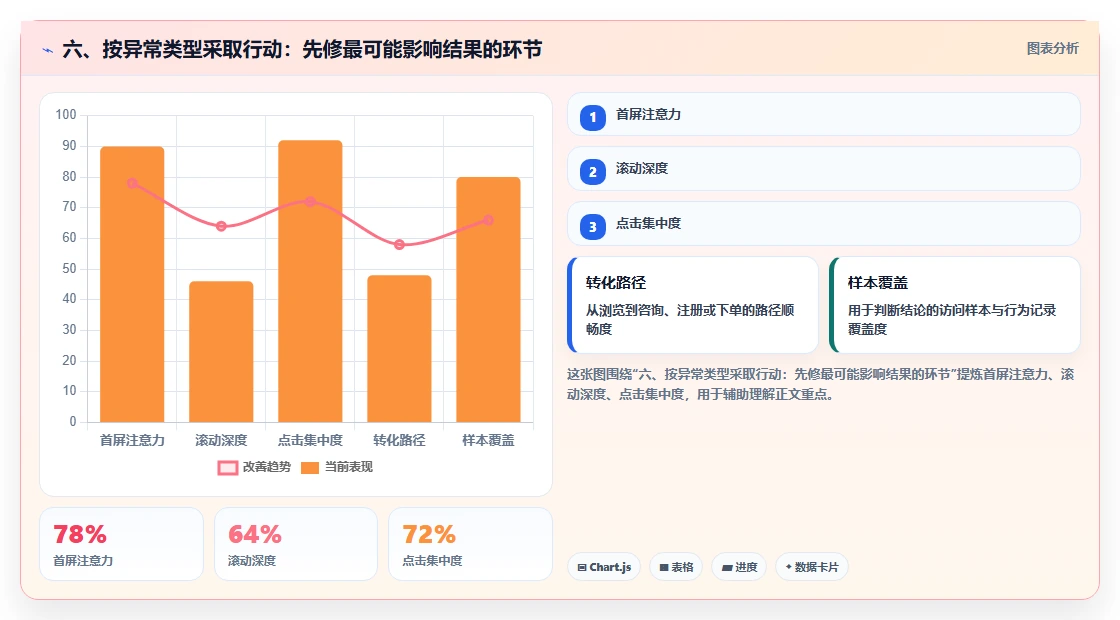Click the summary paragraph starting 这张图围绕
Screen dimensions: 1120x620
coord(821,384)
